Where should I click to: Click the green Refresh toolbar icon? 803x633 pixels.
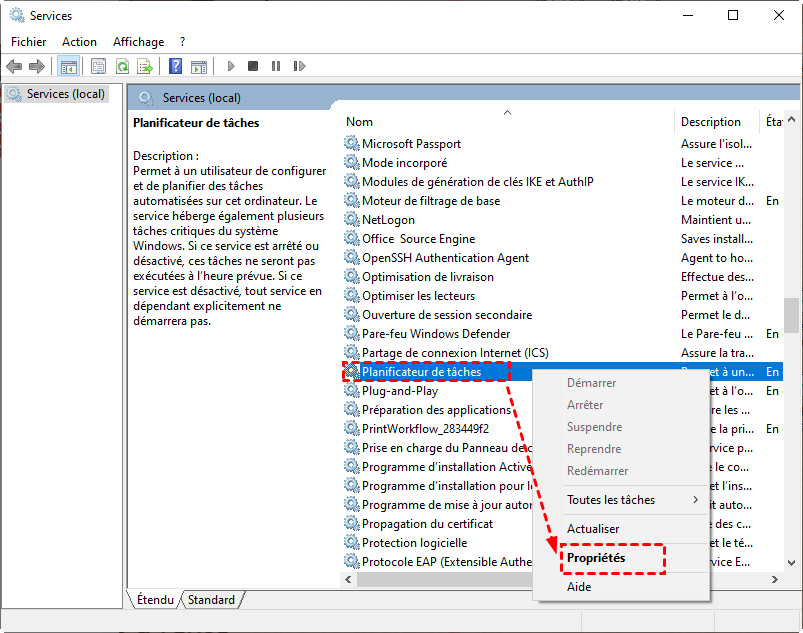coord(122,66)
